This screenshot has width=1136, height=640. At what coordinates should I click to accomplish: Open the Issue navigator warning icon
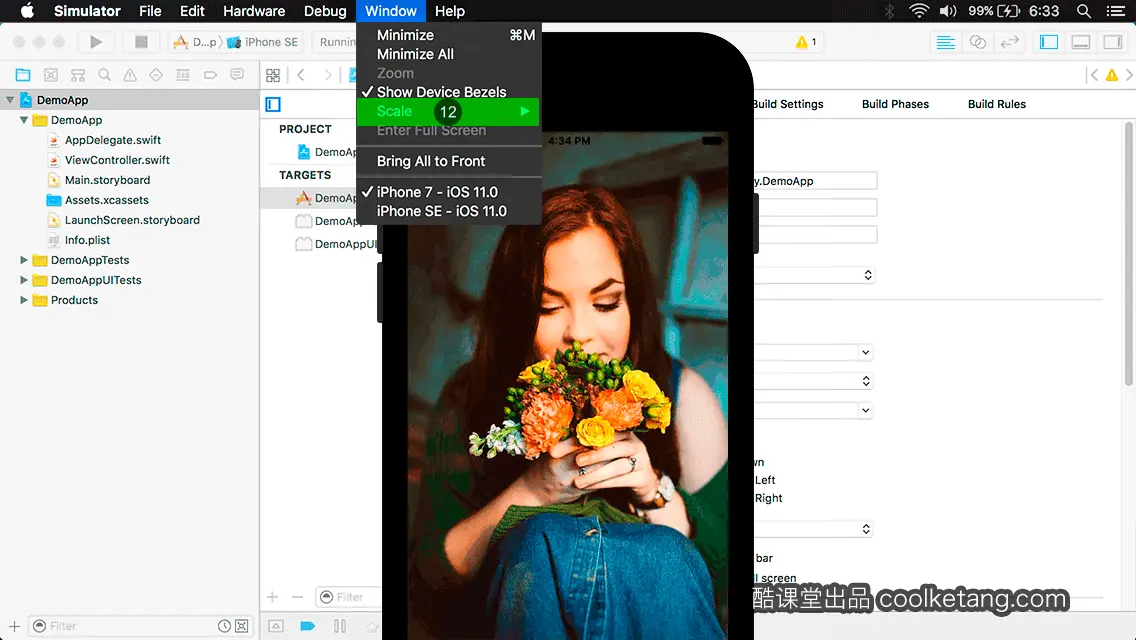pos(130,75)
